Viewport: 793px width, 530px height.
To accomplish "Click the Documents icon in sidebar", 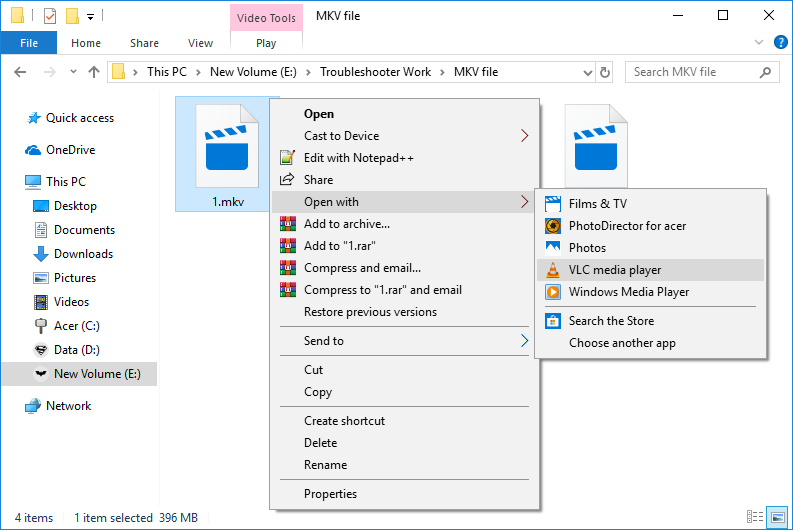I will click(x=40, y=230).
